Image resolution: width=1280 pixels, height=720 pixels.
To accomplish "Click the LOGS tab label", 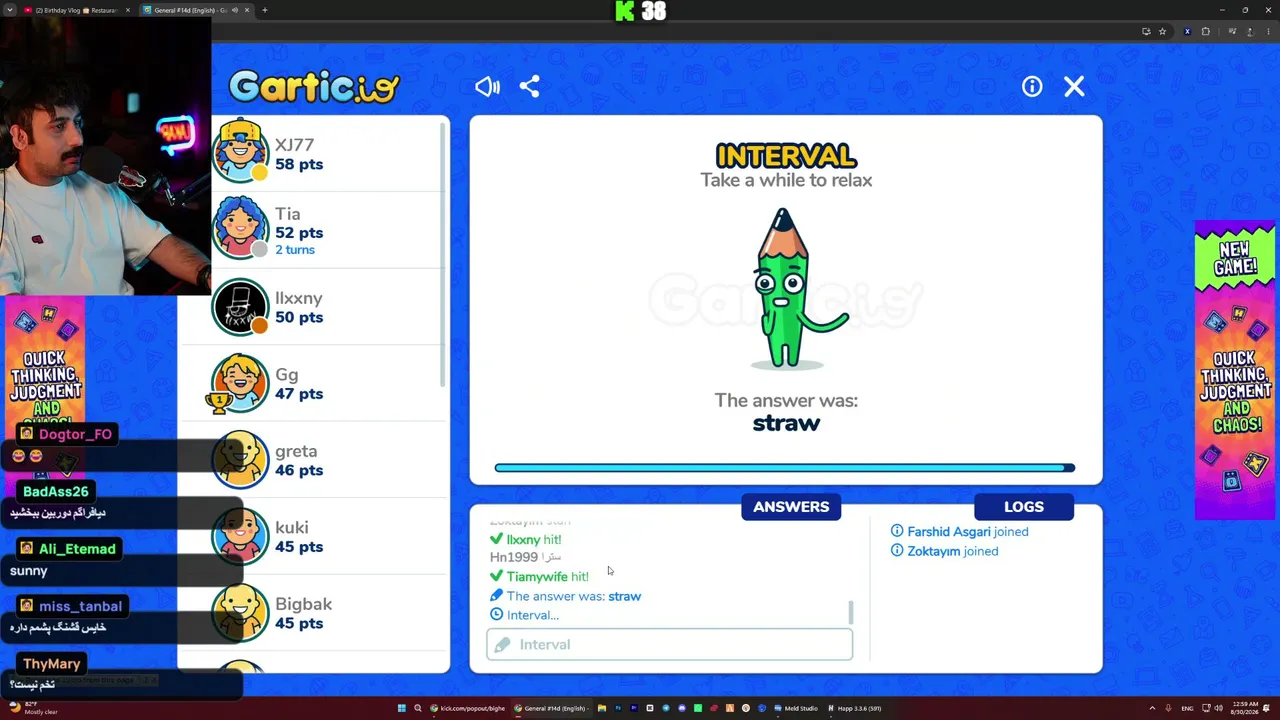I will pyautogui.click(x=1024, y=507).
